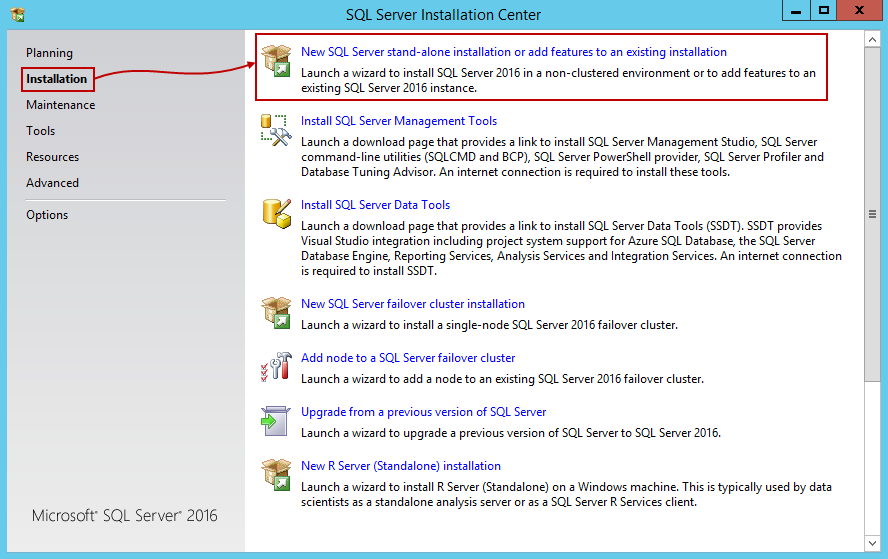The image size is (888, 559).
Task: Open the Resources section
Action: tap(53, 157)
